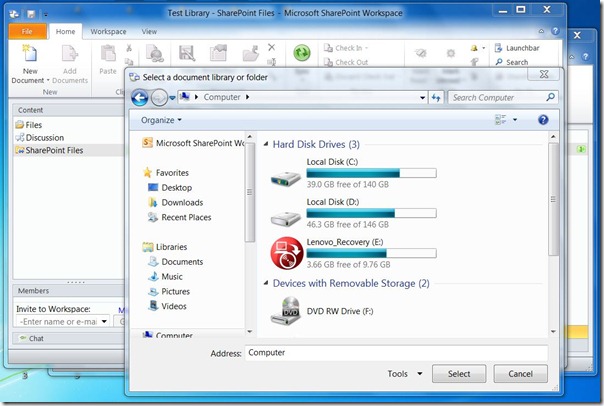Click the Save icon in quick access toolbar
This screenshot has height=406, width=604.
tap(31, 14)
